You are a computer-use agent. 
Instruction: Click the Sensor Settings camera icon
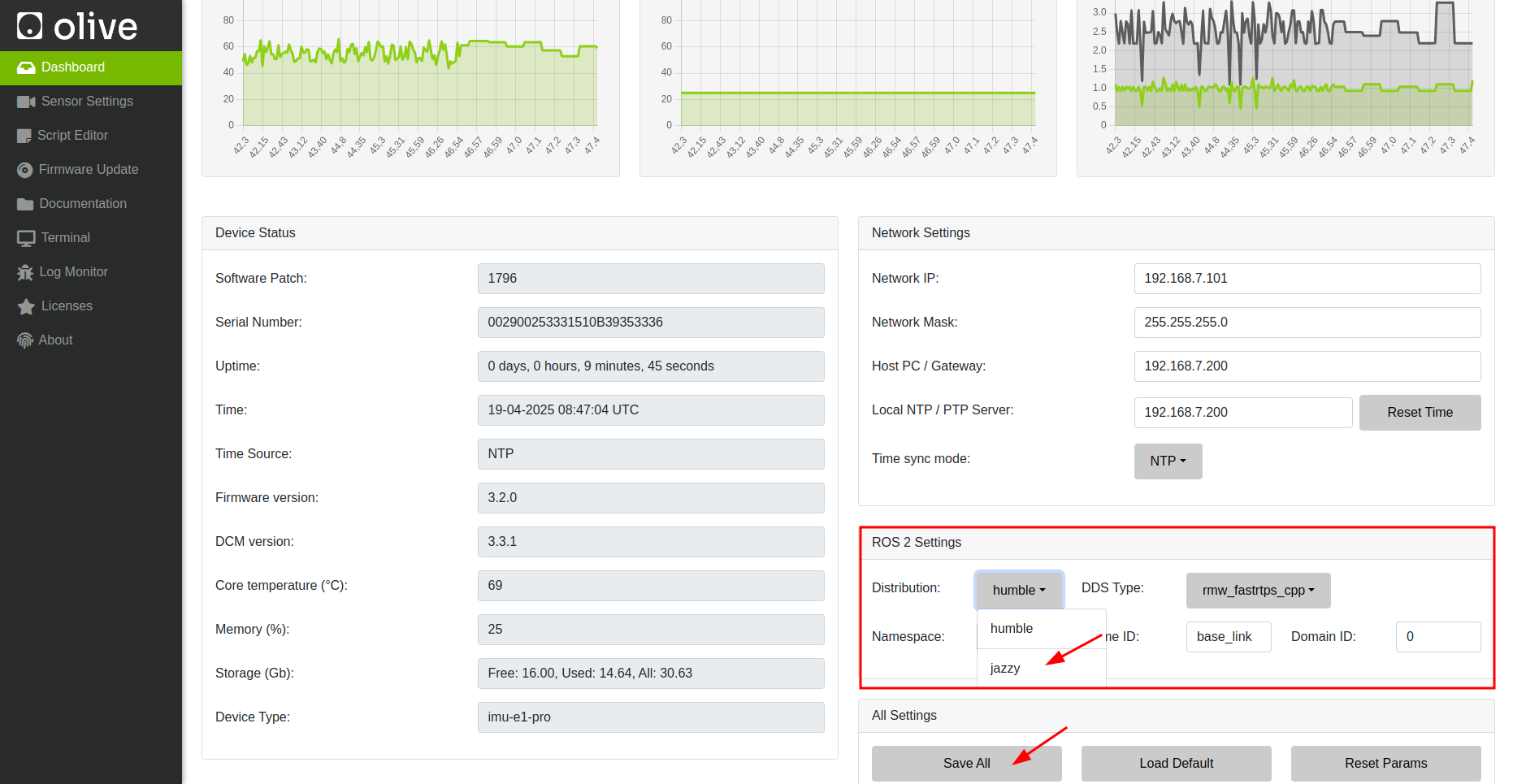click(26, 102)
